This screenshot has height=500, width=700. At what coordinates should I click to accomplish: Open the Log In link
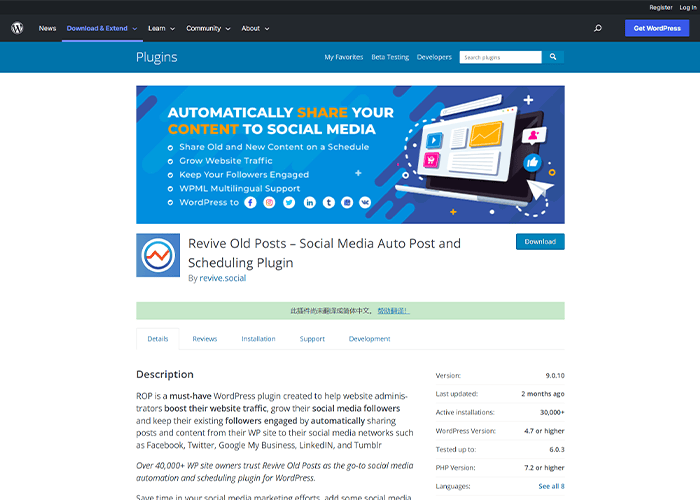(688, 8)
